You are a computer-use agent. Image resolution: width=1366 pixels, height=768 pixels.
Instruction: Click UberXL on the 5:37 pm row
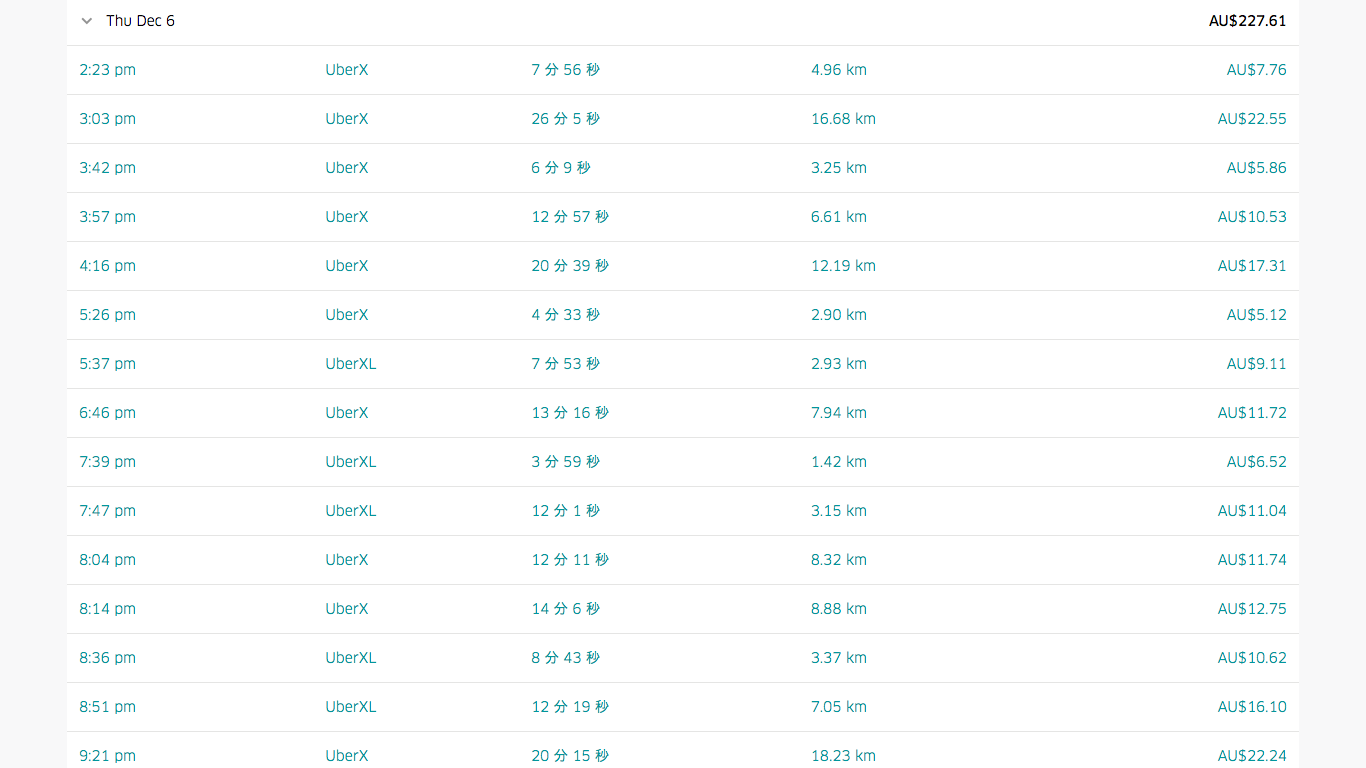351,364
